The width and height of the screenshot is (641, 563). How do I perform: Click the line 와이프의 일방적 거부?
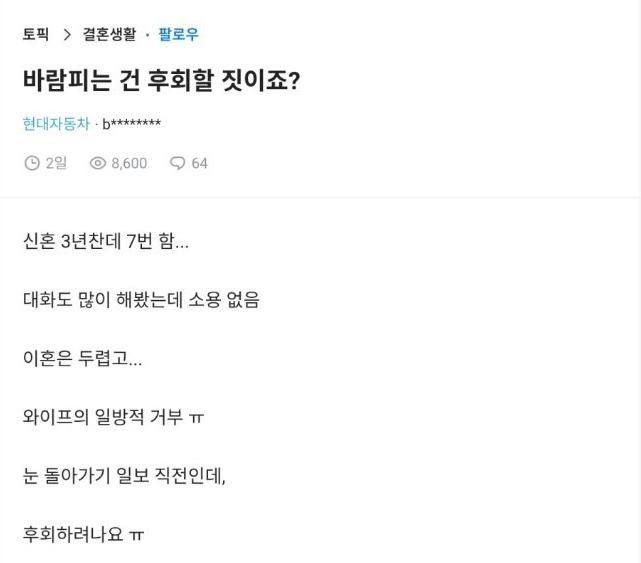click(x=113, y=417)
